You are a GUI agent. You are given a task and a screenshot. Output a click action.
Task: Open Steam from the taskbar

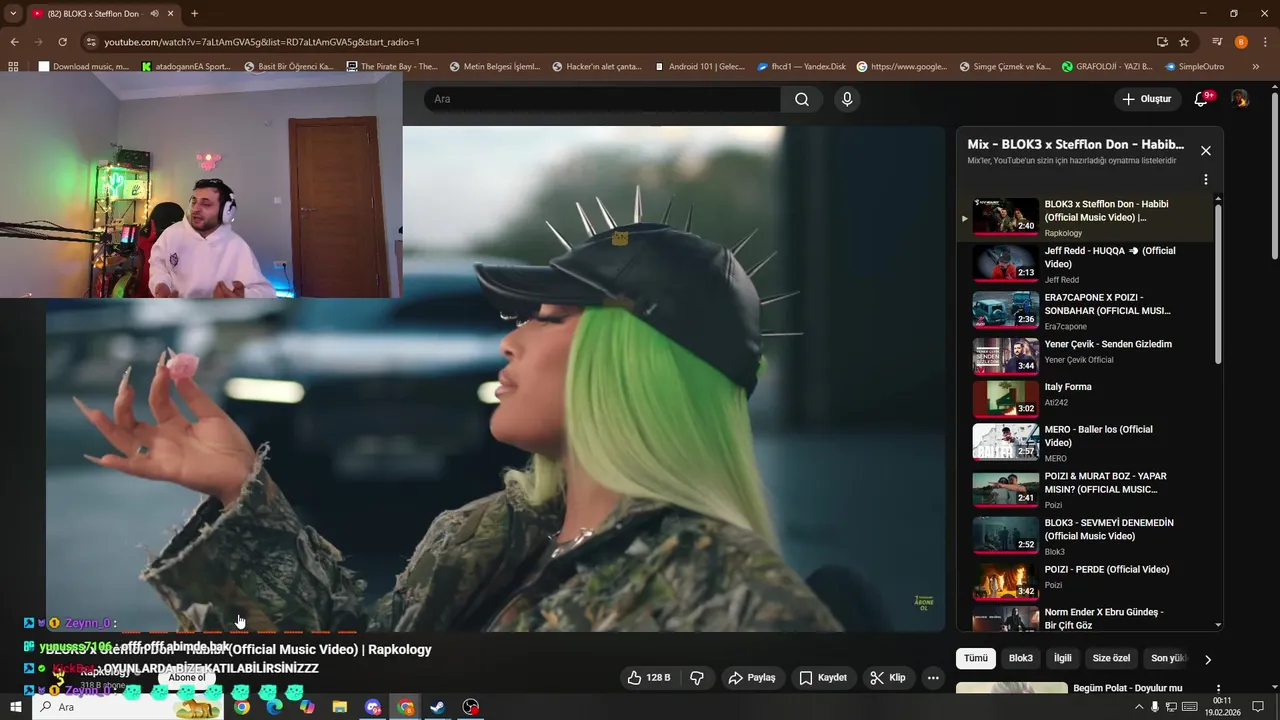tap(437, 707)
